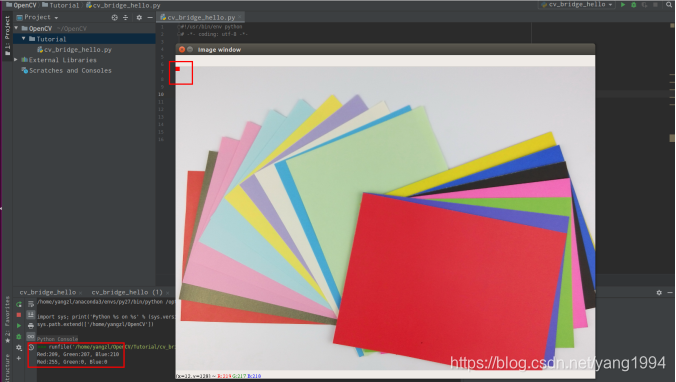The image size is (676, 382).
Task: Toggle show variables glasses icon
Action: 31,336
